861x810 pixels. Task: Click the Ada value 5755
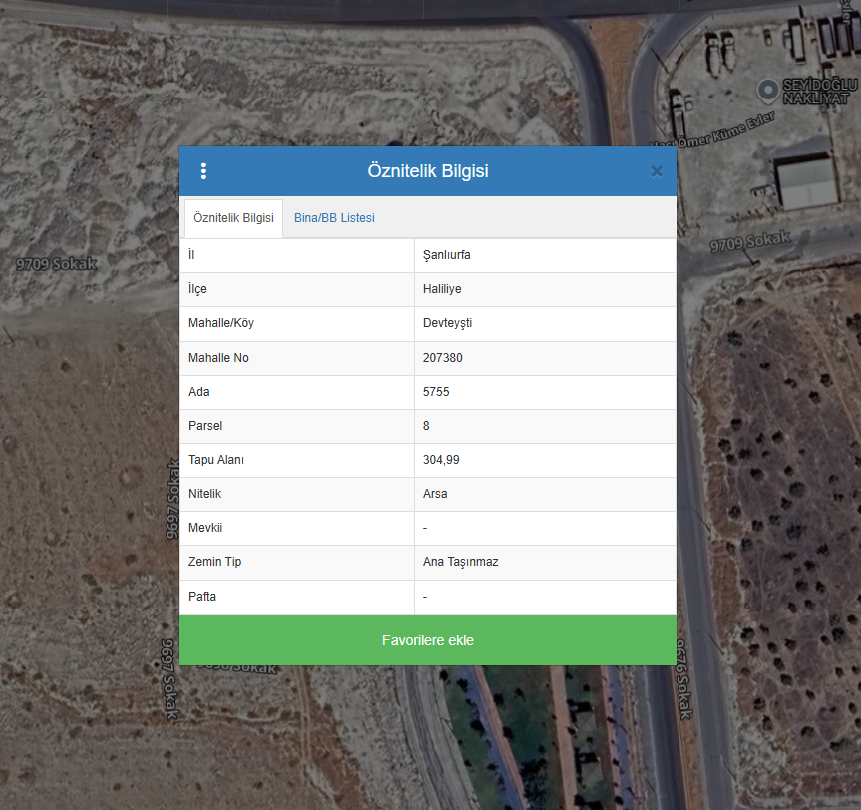click(x=436, y=392)
